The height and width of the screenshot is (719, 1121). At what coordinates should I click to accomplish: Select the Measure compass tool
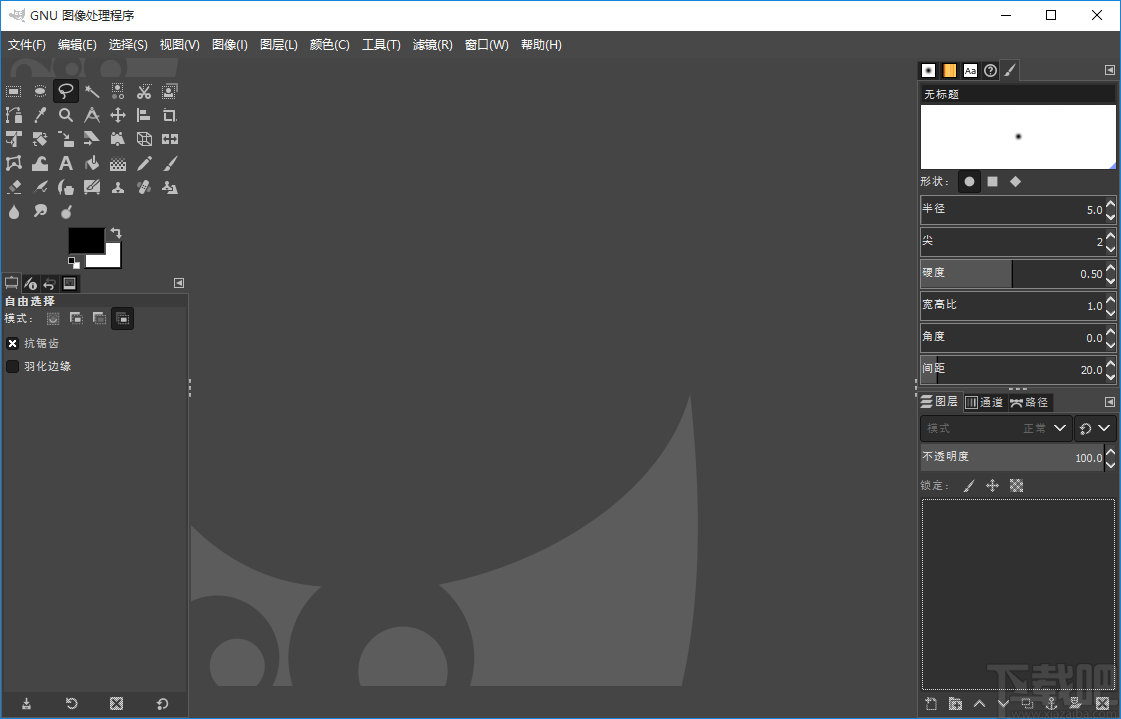pos(92,115)
